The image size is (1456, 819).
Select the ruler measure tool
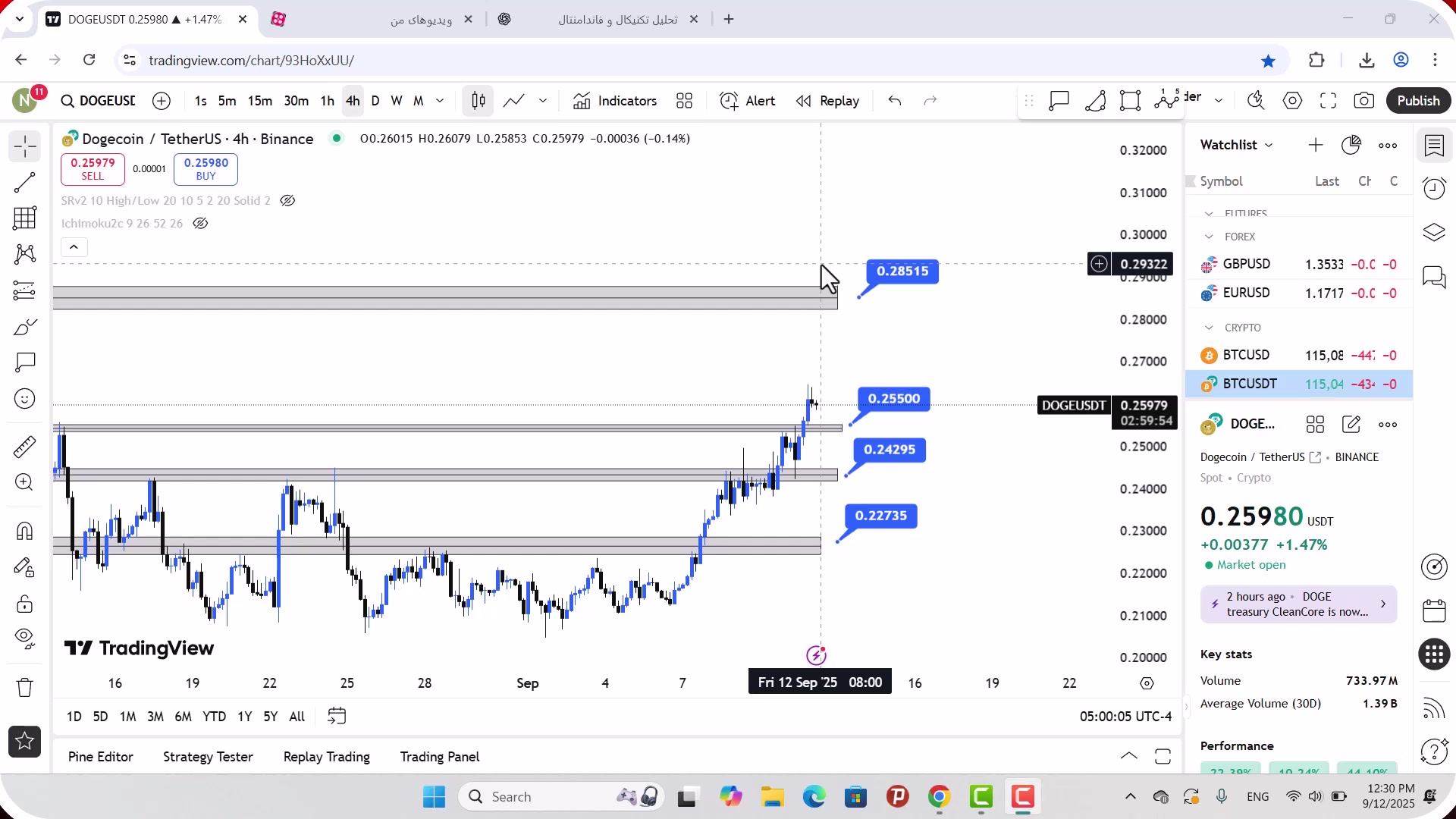coord(25,447)
